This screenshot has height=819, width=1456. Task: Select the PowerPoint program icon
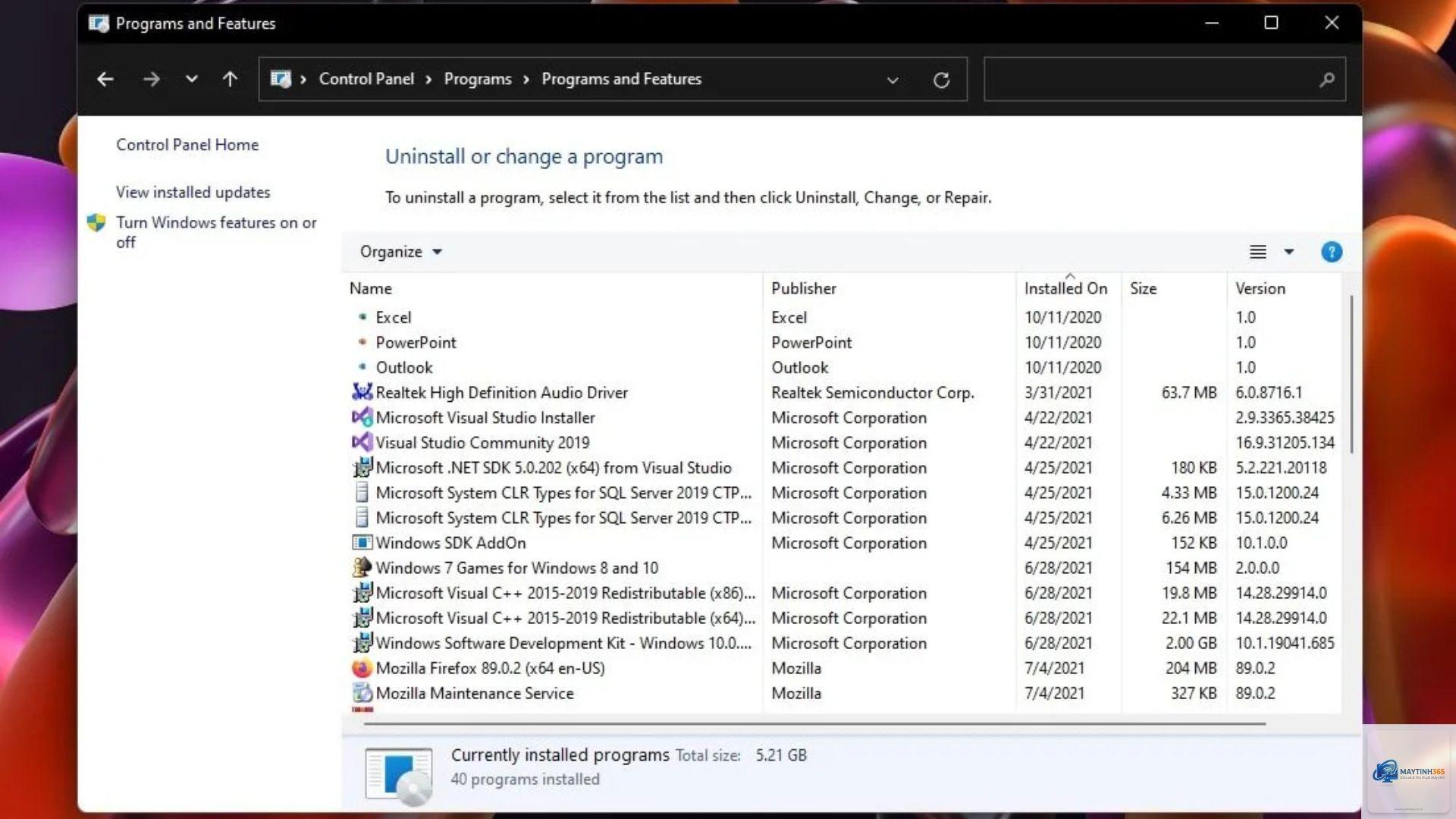362,342
